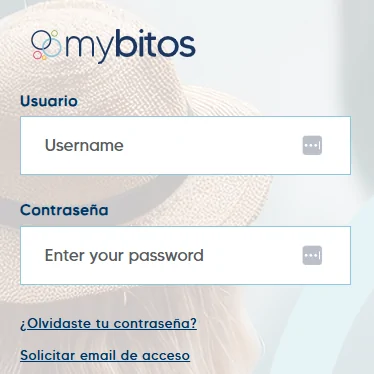
Task: Click the dark navy circle in the logo
Action: 41,40
